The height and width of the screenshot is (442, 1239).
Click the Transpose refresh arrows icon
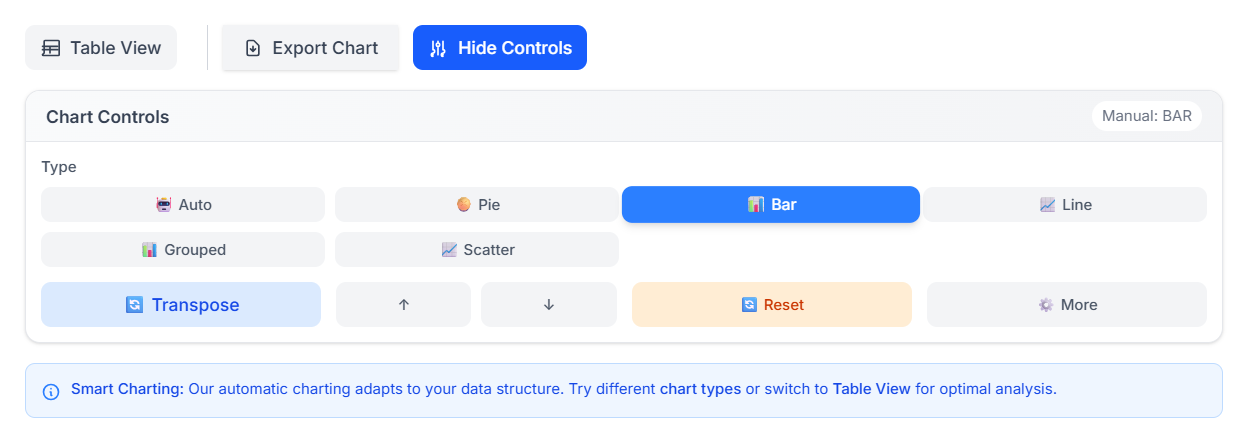134,305
